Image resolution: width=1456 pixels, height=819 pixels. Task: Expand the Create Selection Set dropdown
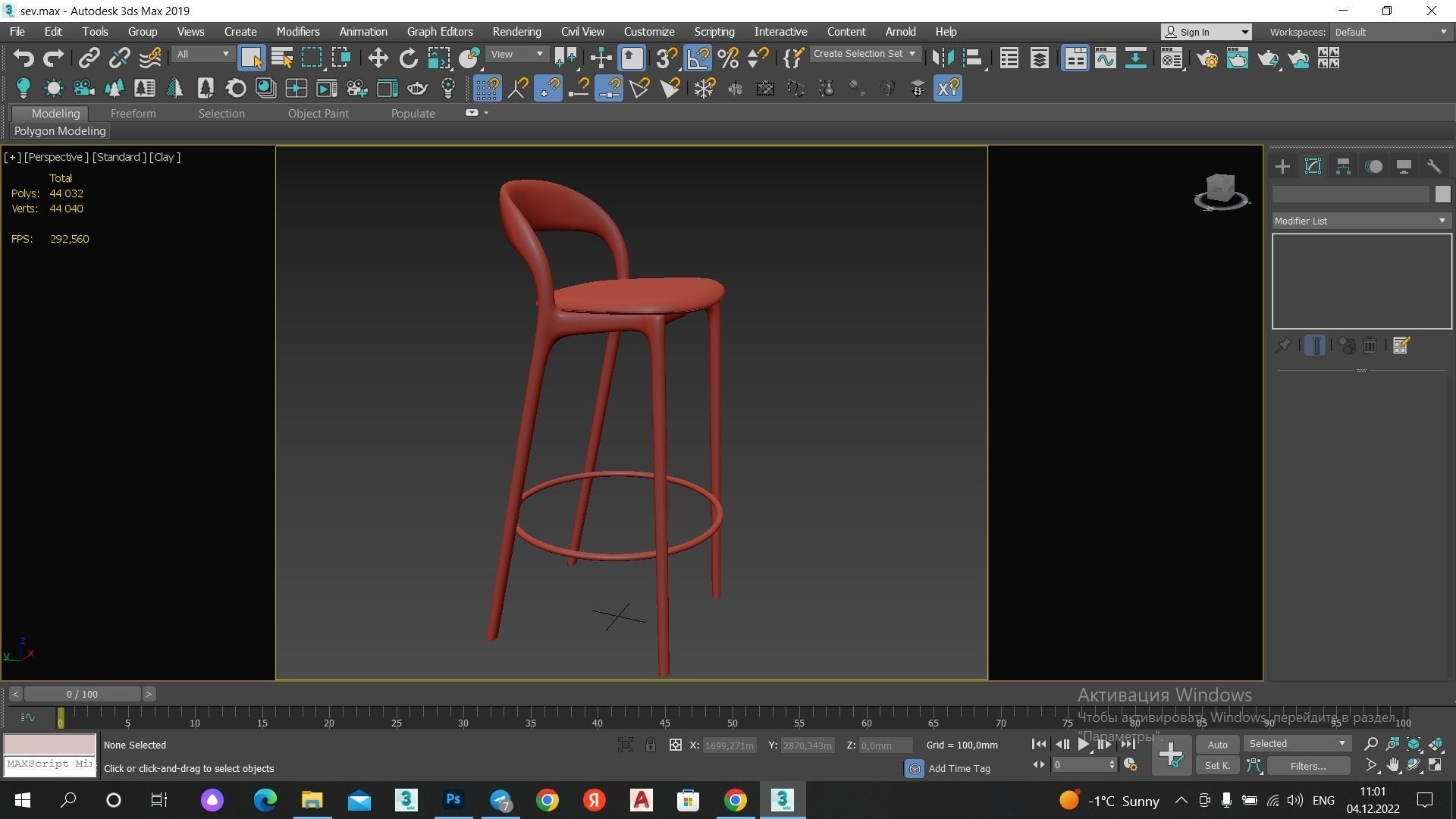click(864, 54)
